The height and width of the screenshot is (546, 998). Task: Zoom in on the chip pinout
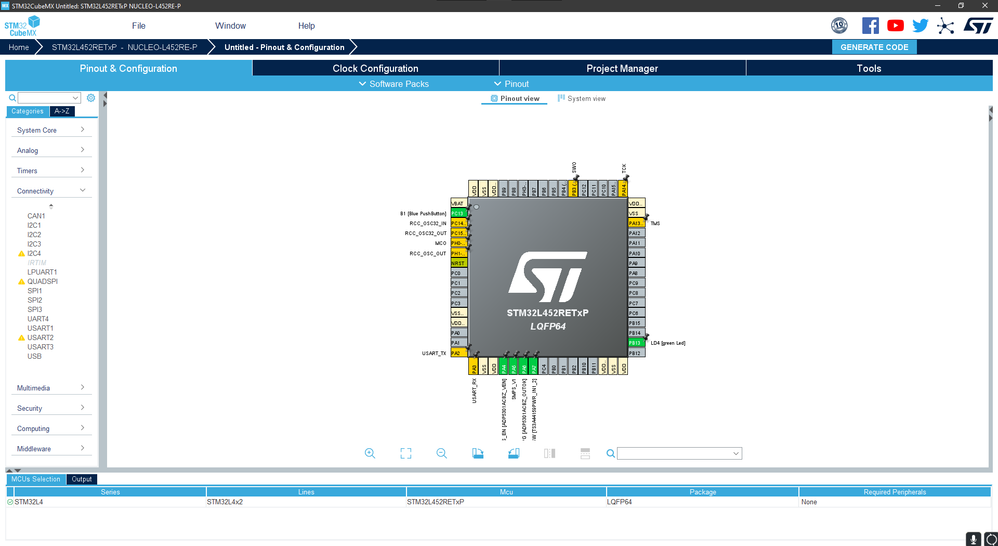click(370, 453)
